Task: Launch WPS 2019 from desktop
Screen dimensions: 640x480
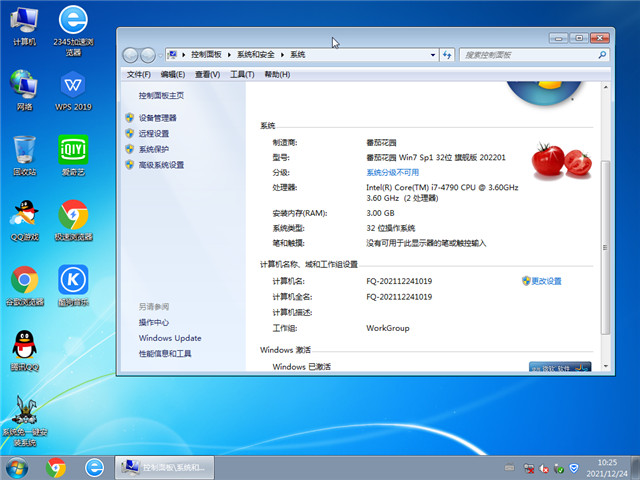Action: (73, 91)
